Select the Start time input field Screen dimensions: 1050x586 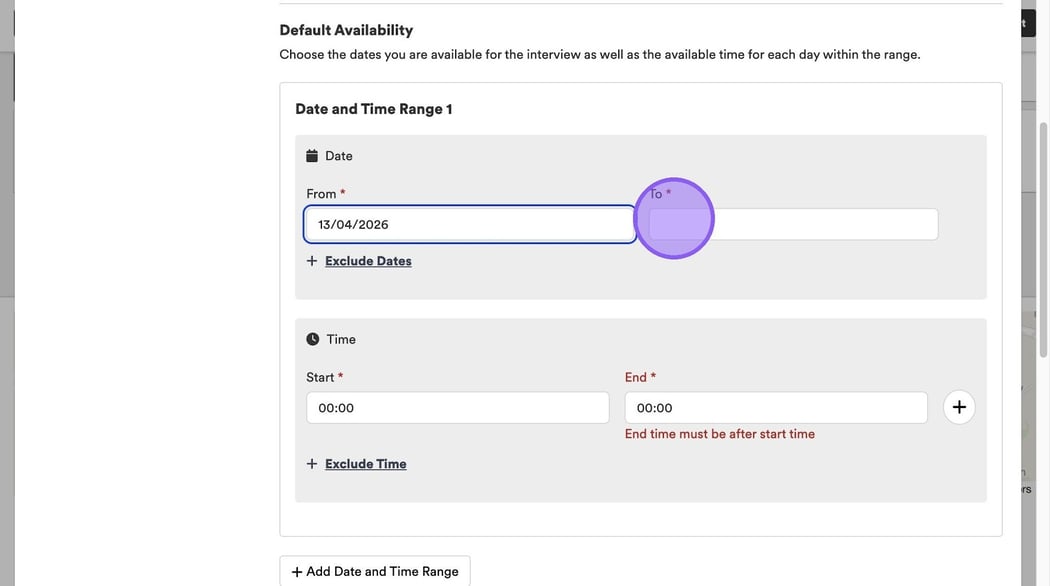[457, 408]
